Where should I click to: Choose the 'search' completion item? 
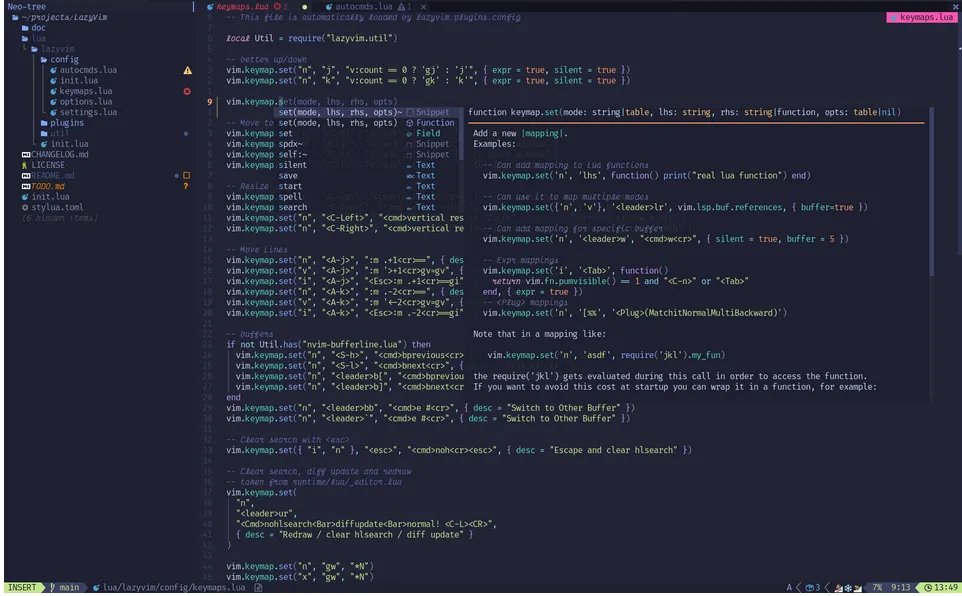(367, 207)
